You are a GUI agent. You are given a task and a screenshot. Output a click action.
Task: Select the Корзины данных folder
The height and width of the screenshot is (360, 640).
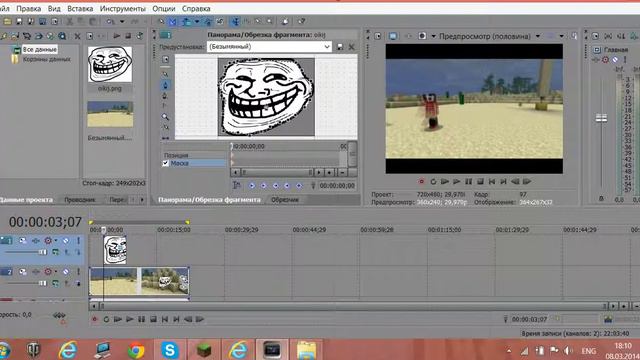[46, 59]
